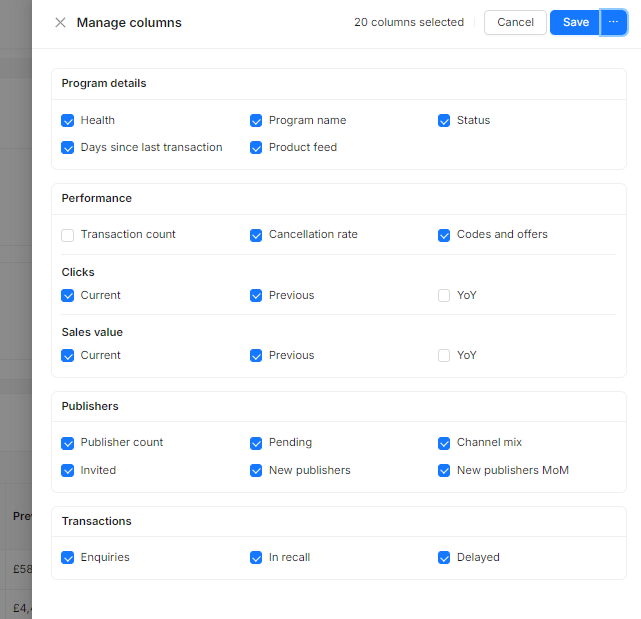Uncheck the Cancellation rate column
641x619 pixels.
[x=256, y=235]
